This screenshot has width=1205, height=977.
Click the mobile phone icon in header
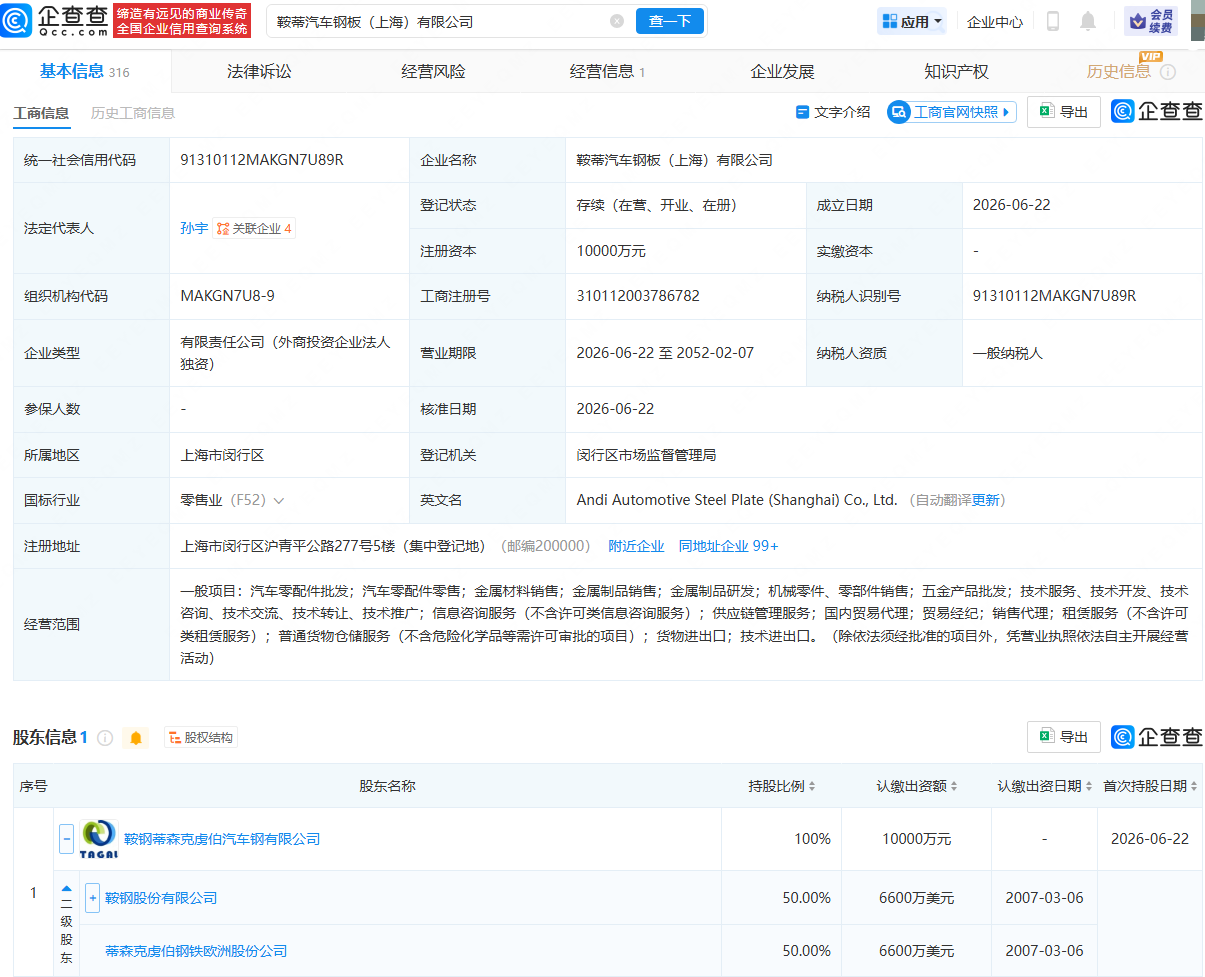[x=1053, y=21]
